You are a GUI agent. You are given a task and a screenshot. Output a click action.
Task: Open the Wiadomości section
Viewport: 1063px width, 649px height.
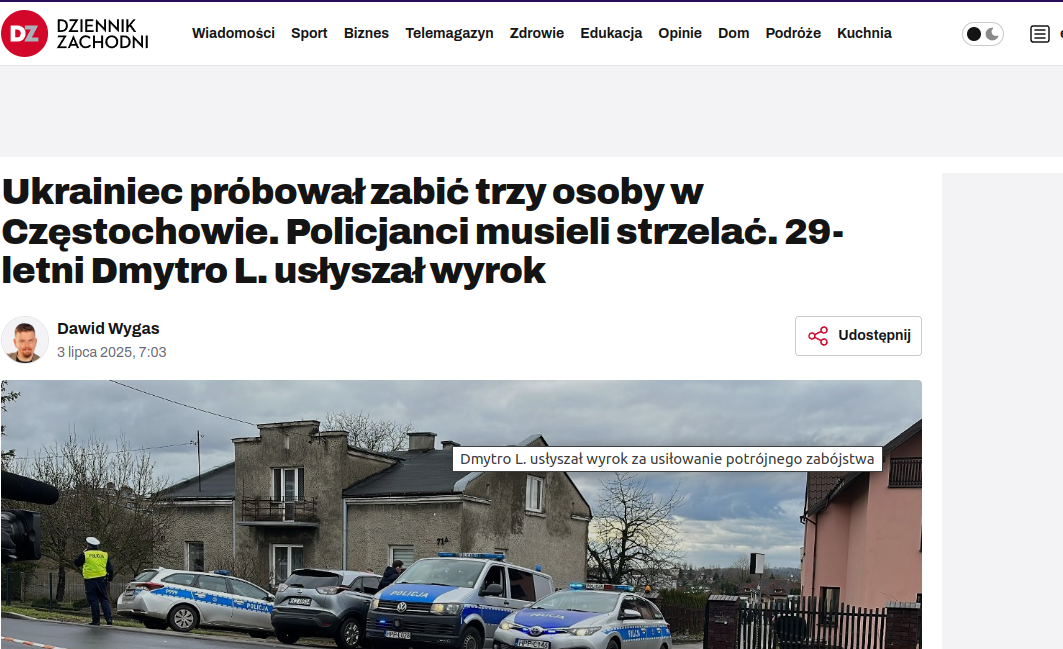point(233,33)
